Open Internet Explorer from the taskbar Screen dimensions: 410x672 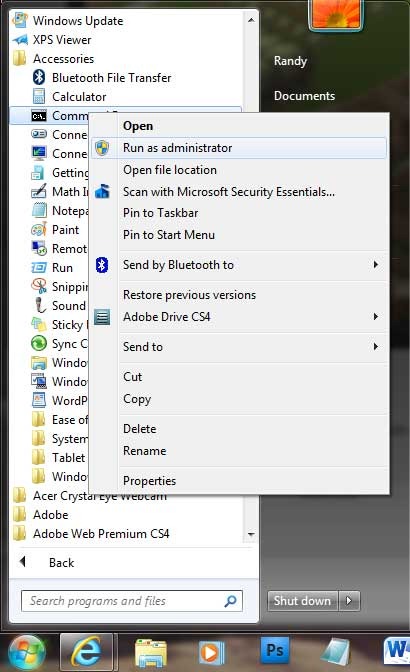87,652
